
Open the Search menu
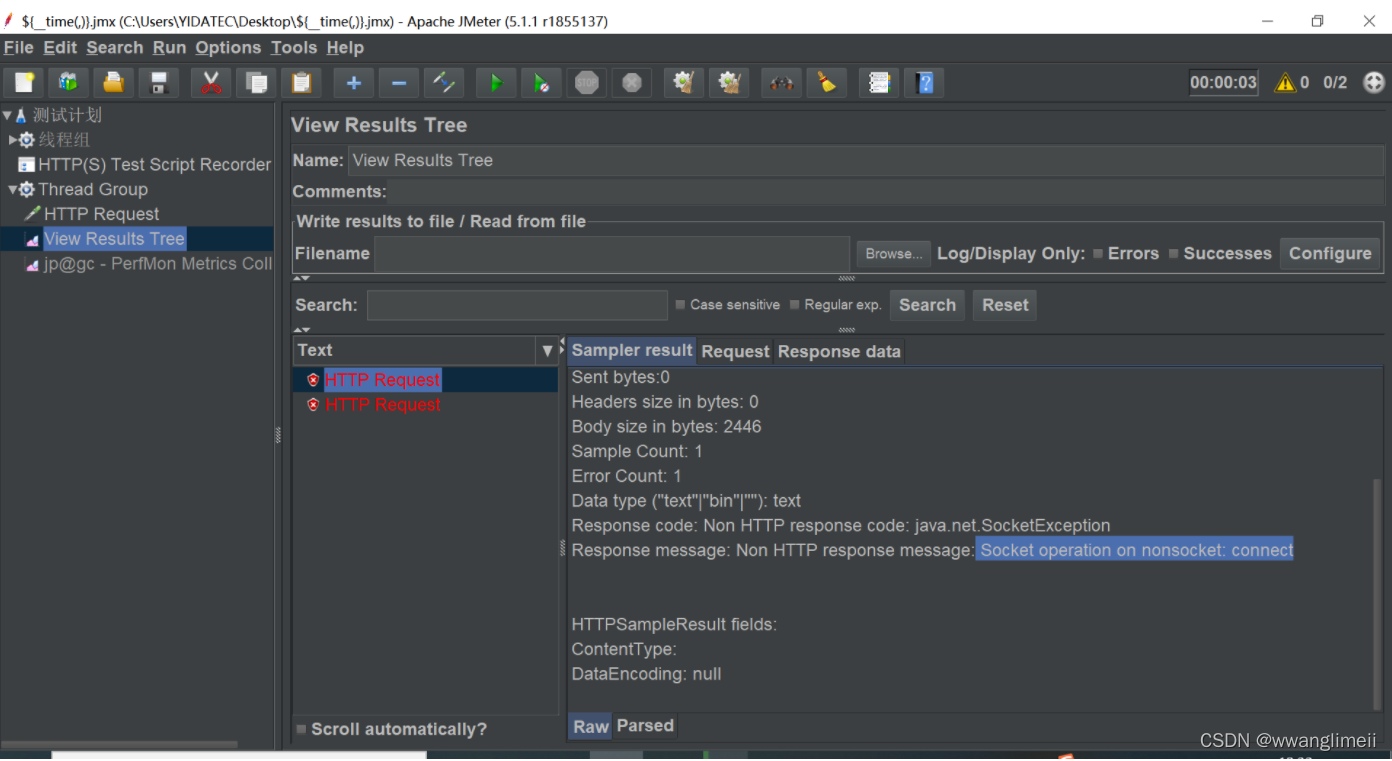coord(115,48)
